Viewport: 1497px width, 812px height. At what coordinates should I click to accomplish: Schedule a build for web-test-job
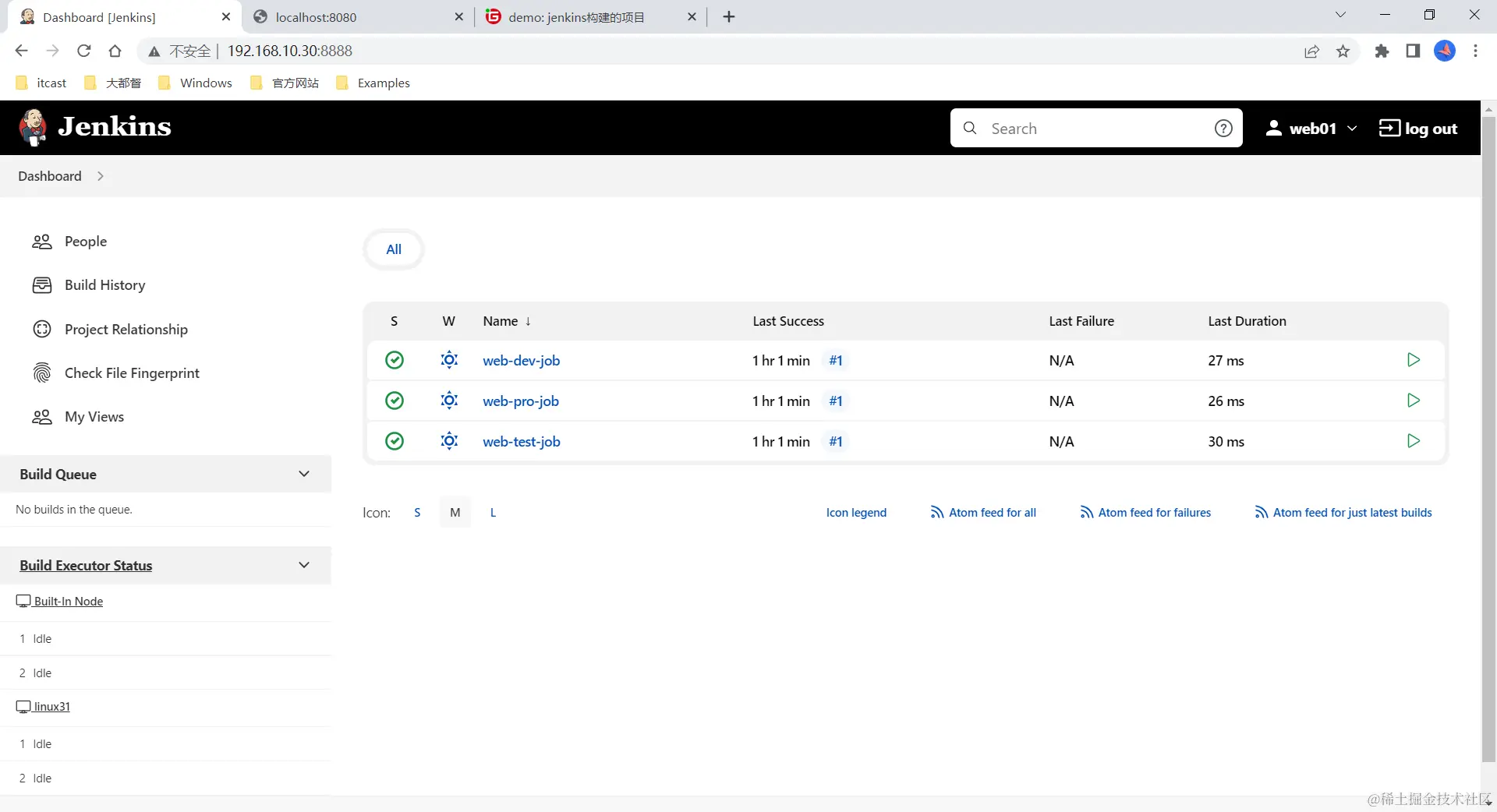click(1414, 441)
